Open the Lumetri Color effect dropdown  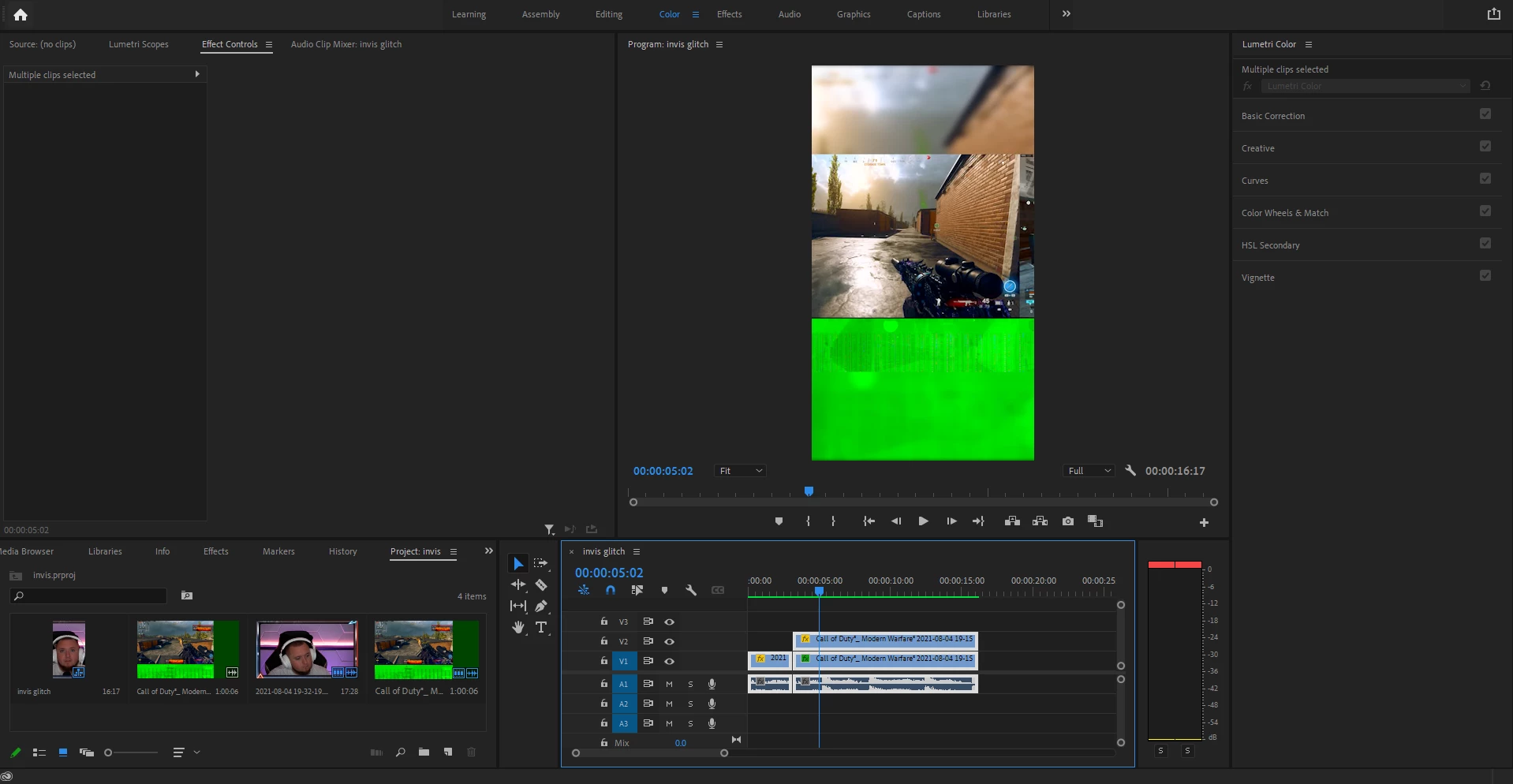tap(1365, 86)
